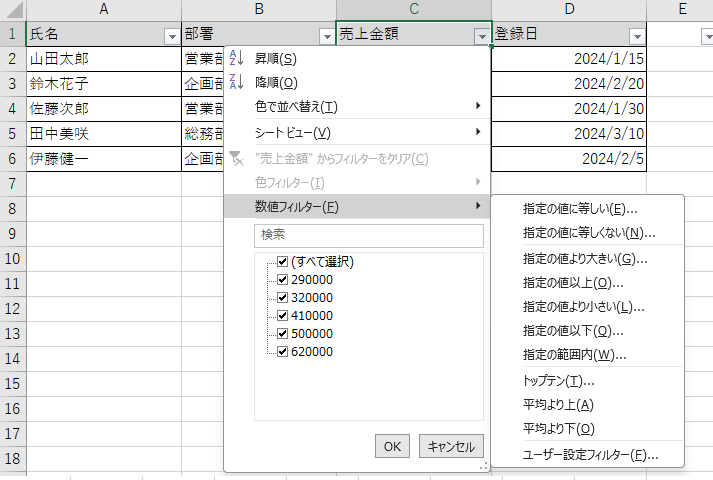The width and height of the screenshot is (713, 480).
Task: Uncheck the 290000 checkbox
Action: coord(282,280)
